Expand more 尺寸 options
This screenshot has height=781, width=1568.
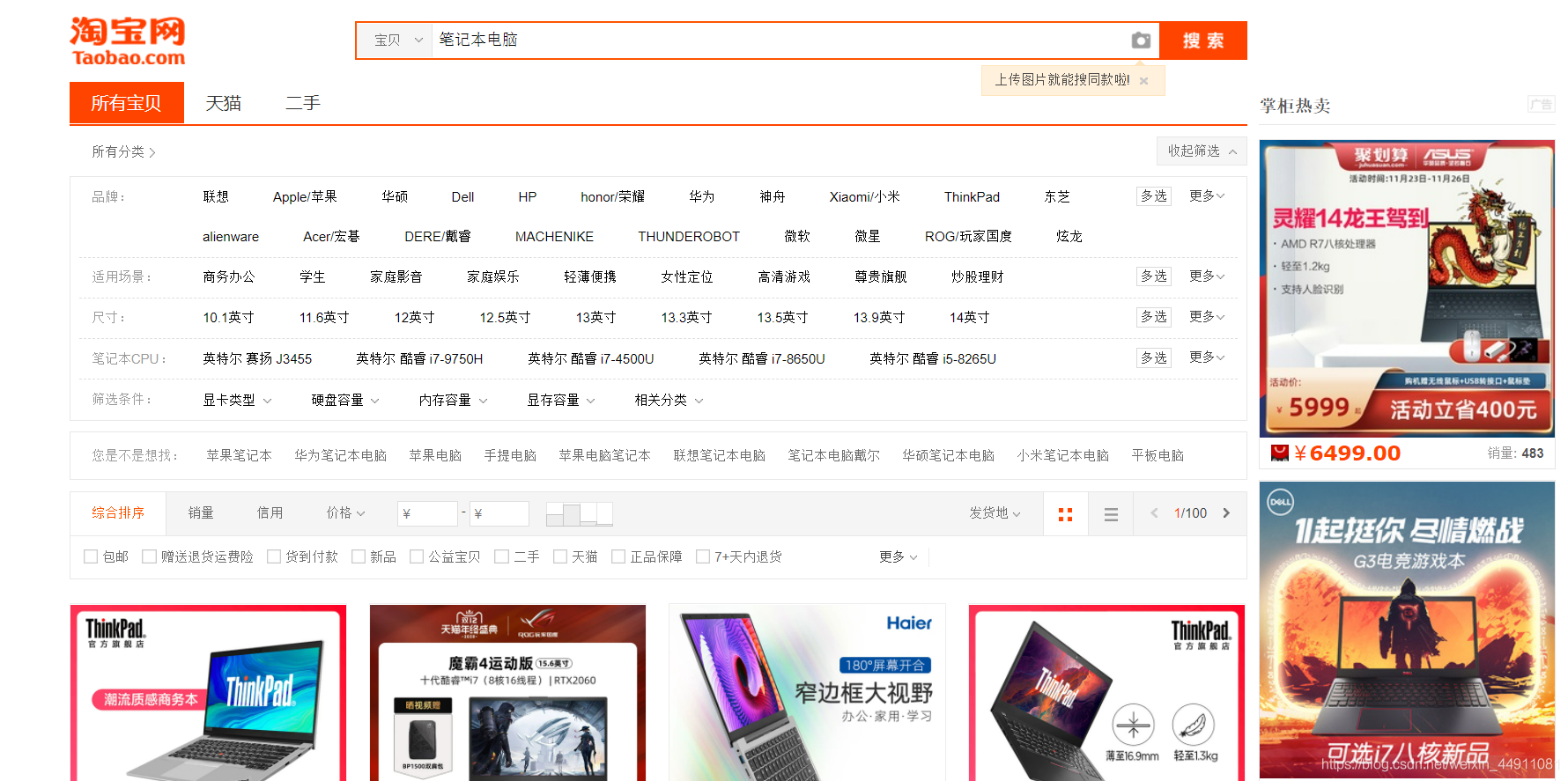point(1207,317)
